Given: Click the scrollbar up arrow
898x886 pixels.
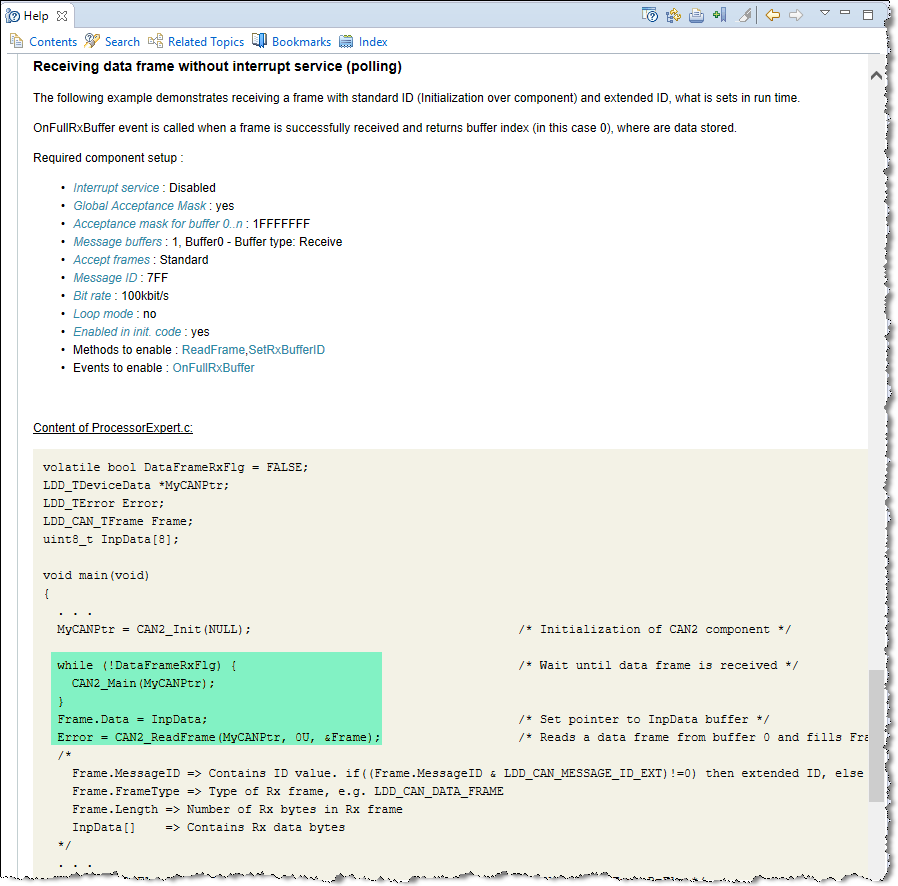Looking at the screenshot, I should 876,74.
